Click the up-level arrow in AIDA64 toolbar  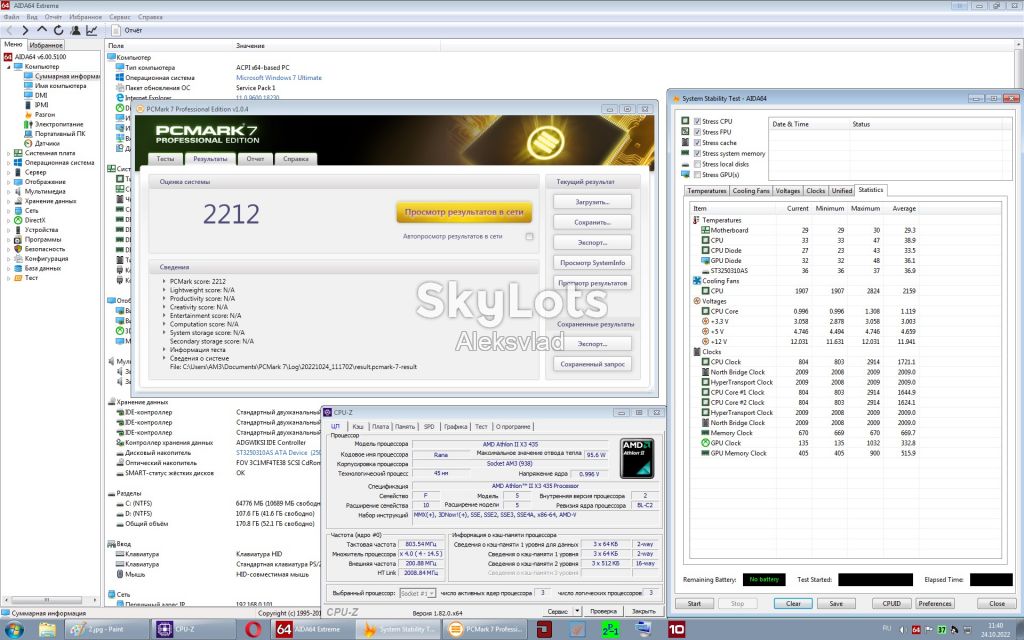point(42,30)
